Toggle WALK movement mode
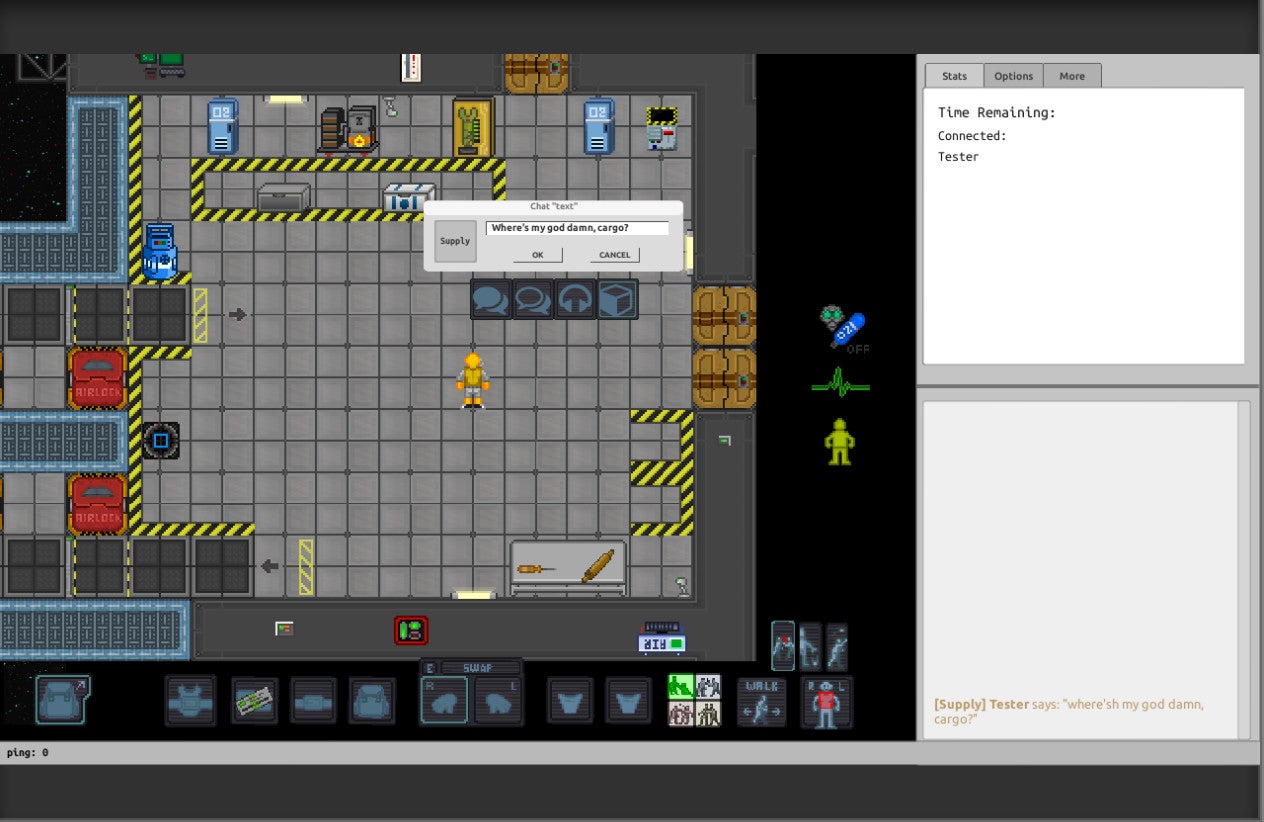This screenshot has width=1264, height=822. coord(761,700)
